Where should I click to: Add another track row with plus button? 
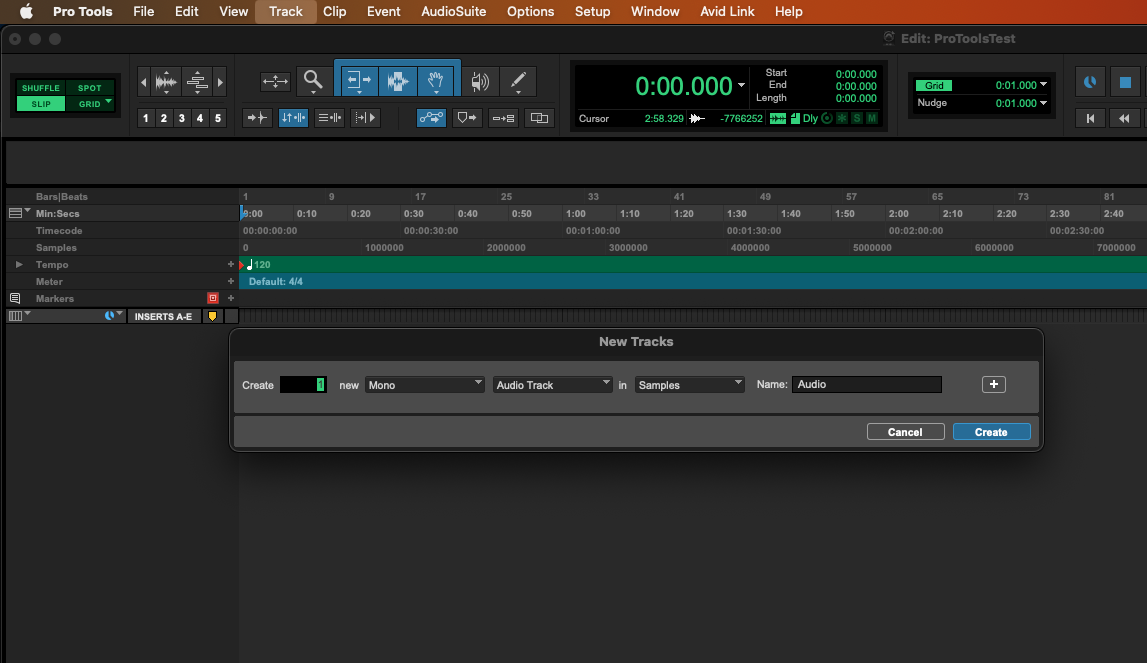pyautogui.click(x=993, y=384)
